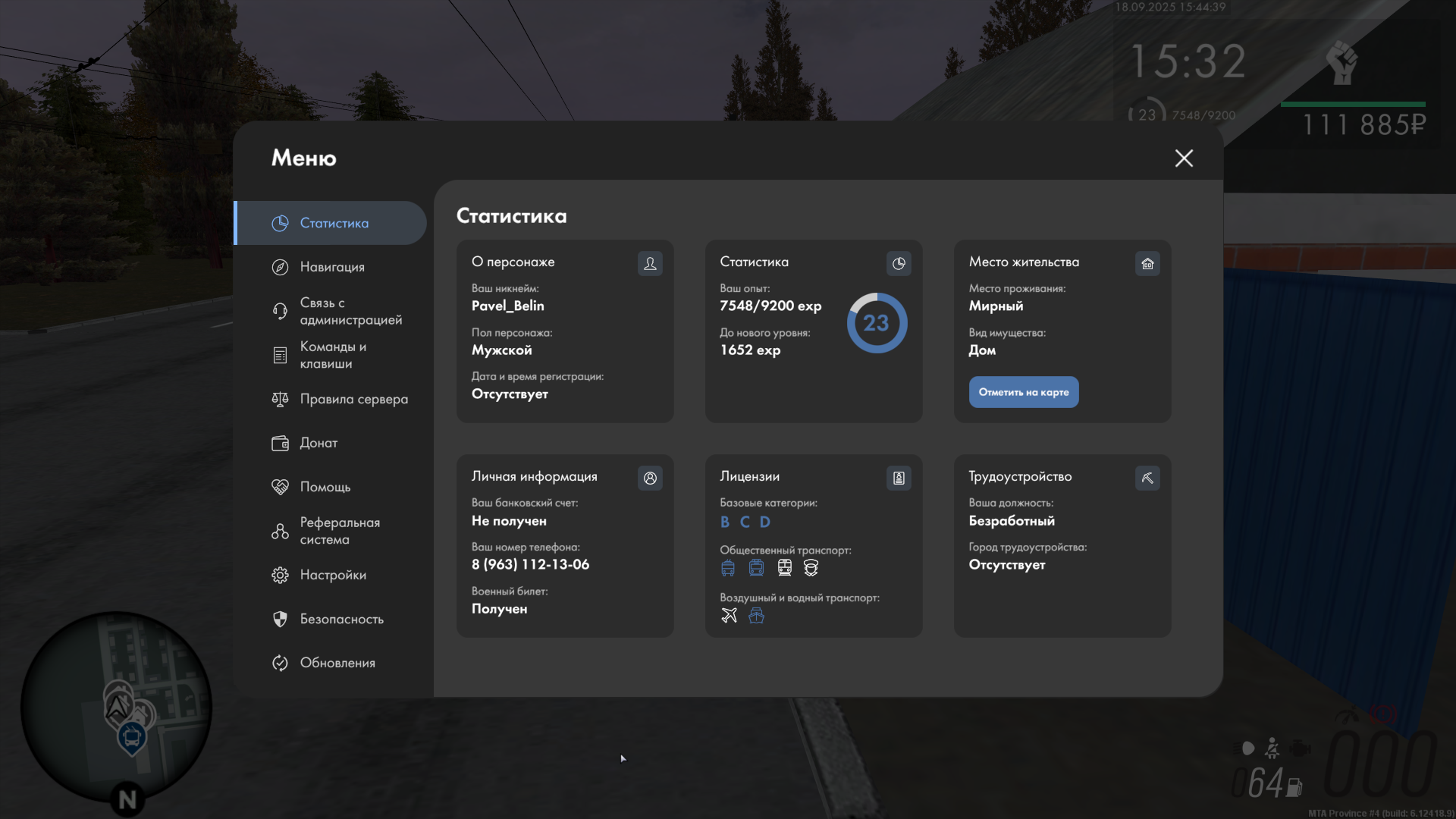Click the user icon in the Личная информация card

[x=650, y=478]
